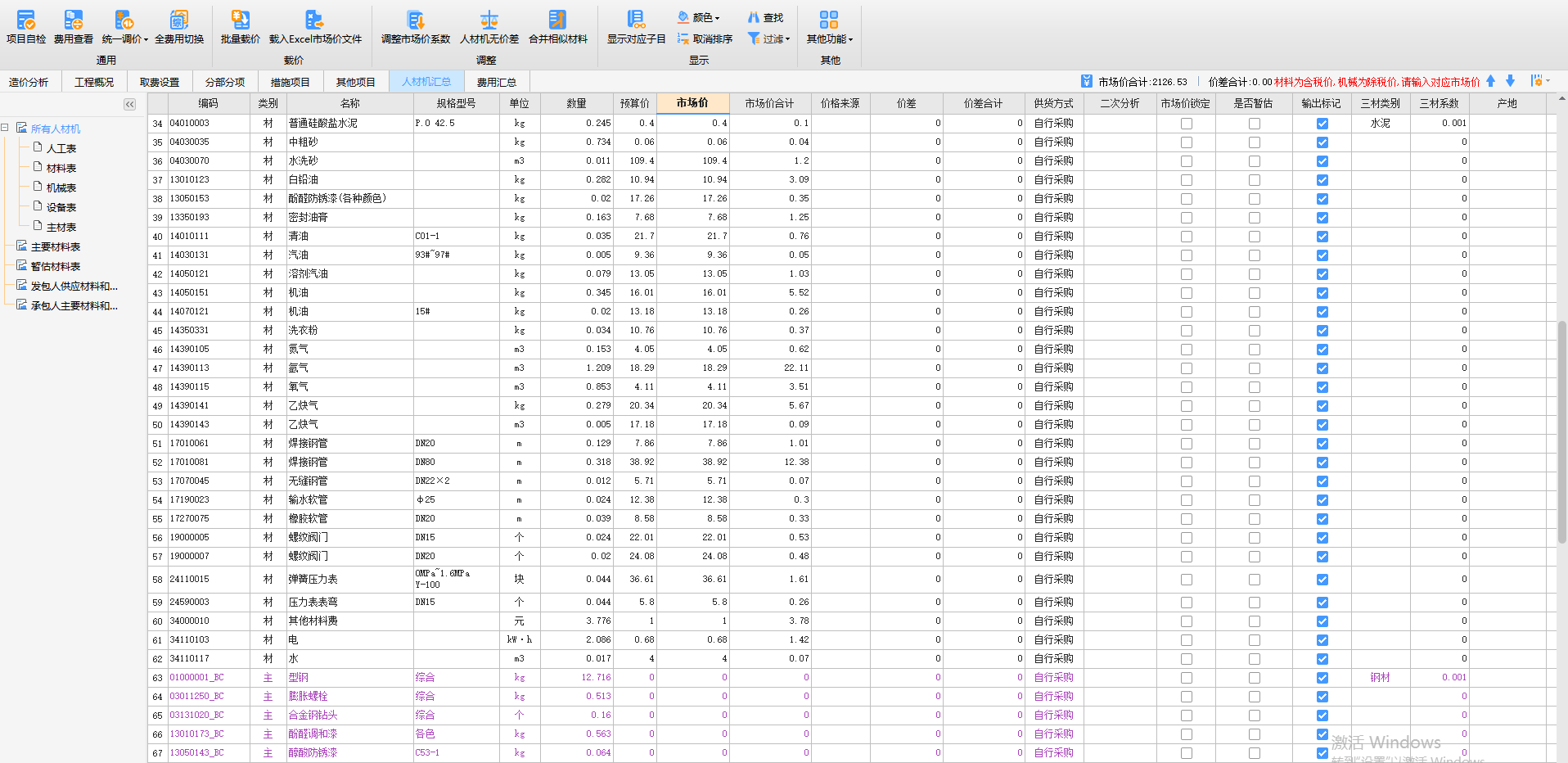Uncheck 输出标记 for 清油 row
The height and width of the screenshot is (763, 1568).
tap(1322, 237)
